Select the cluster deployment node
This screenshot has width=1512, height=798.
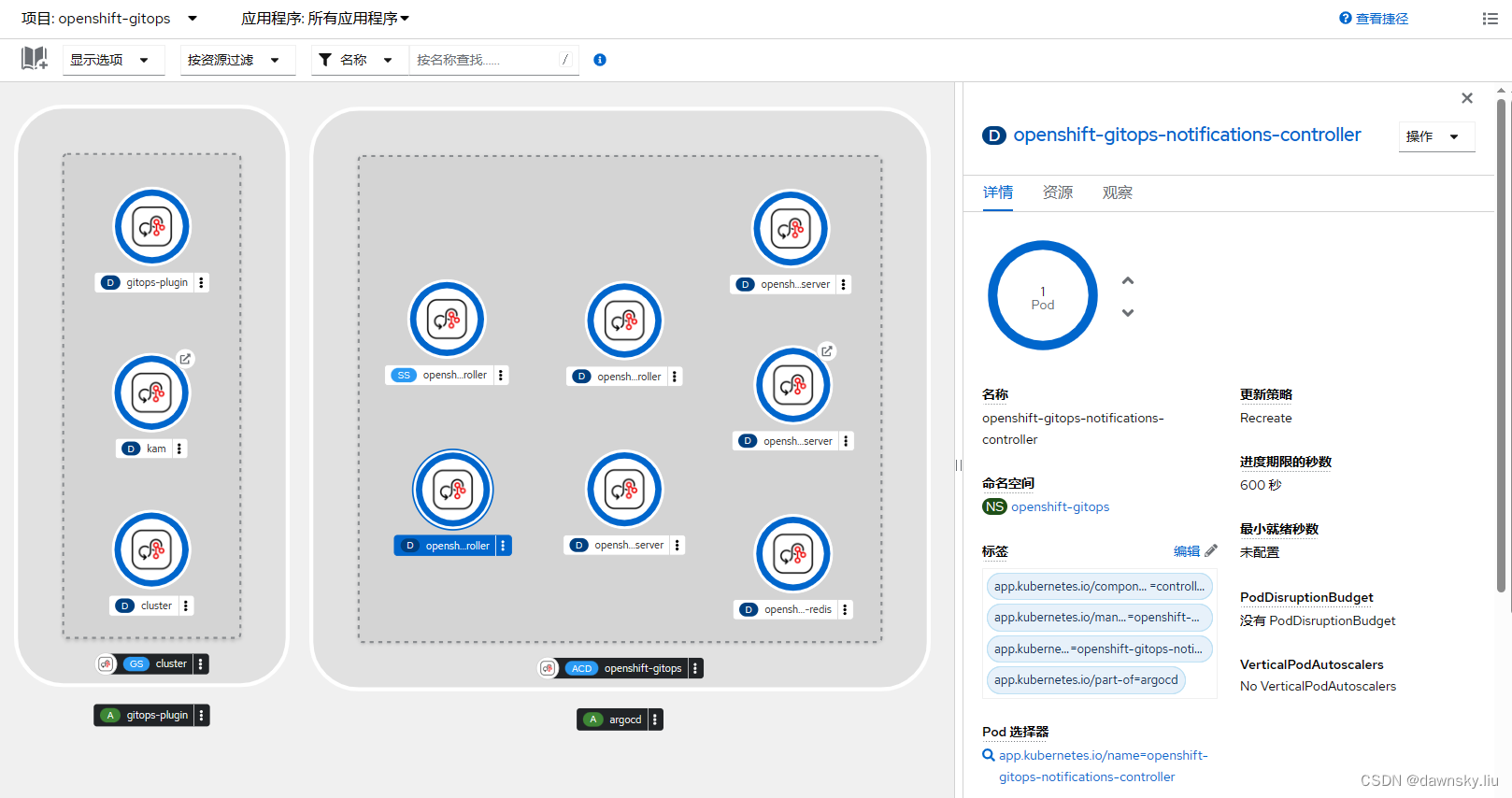151,550
